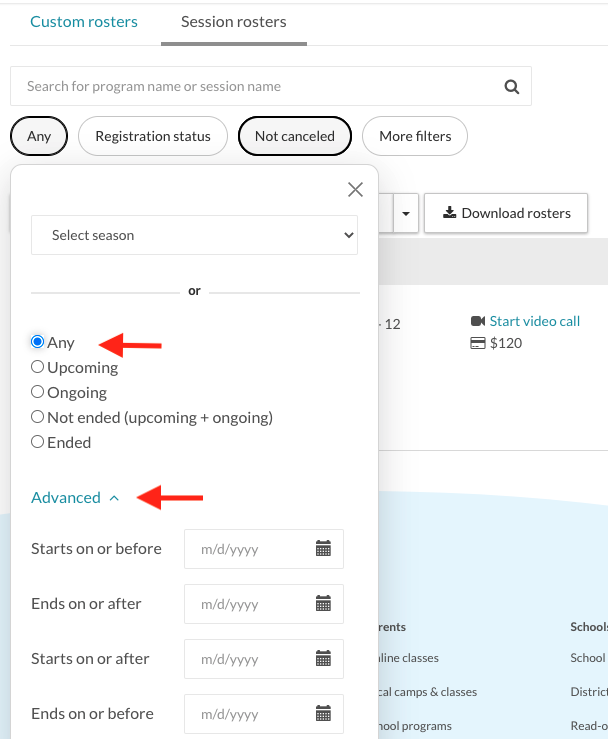Collapse the Advanced section

pos(75,497)
